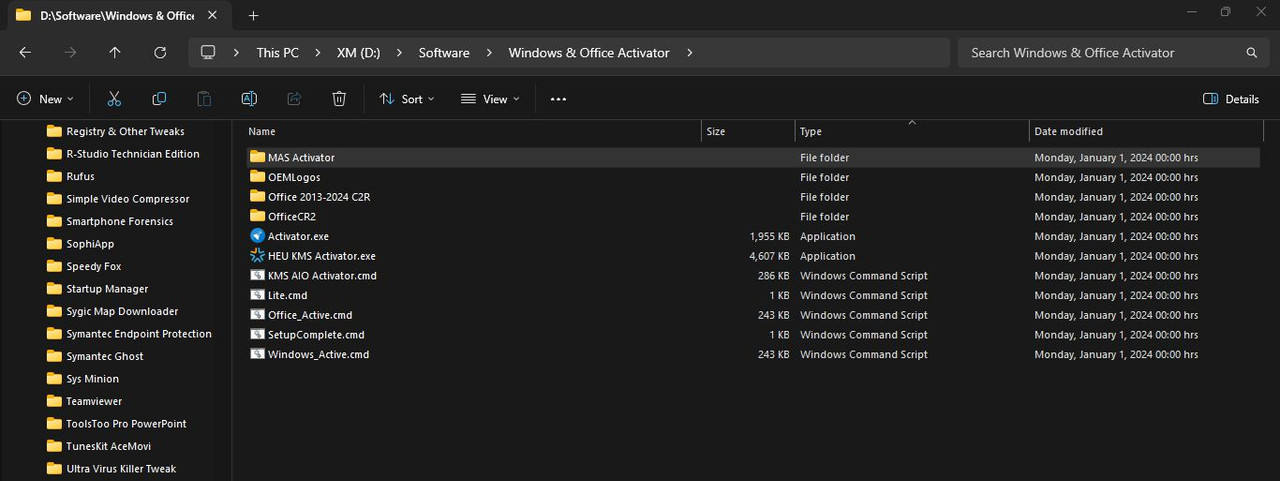The width and height of the screenshot is (1280, 481).
Task: Toggle the Details pane button
Action: click(1231, 99)
